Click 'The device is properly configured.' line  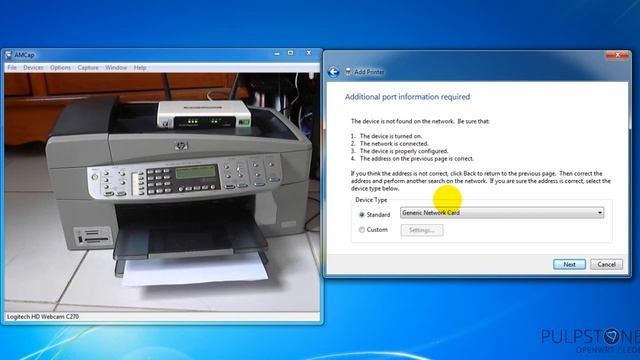pyautogui.click(x=404, y=151)
